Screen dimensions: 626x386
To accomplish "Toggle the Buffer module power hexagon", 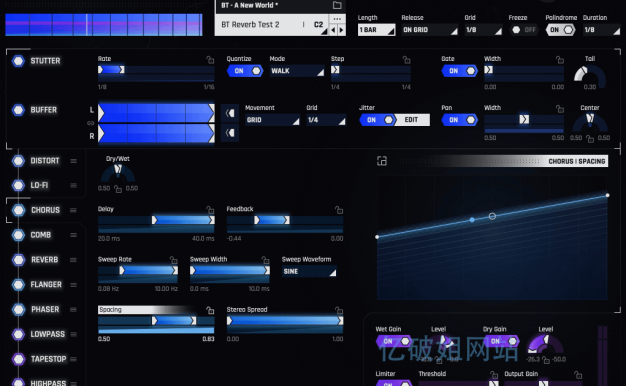I will tap(18, 110).
